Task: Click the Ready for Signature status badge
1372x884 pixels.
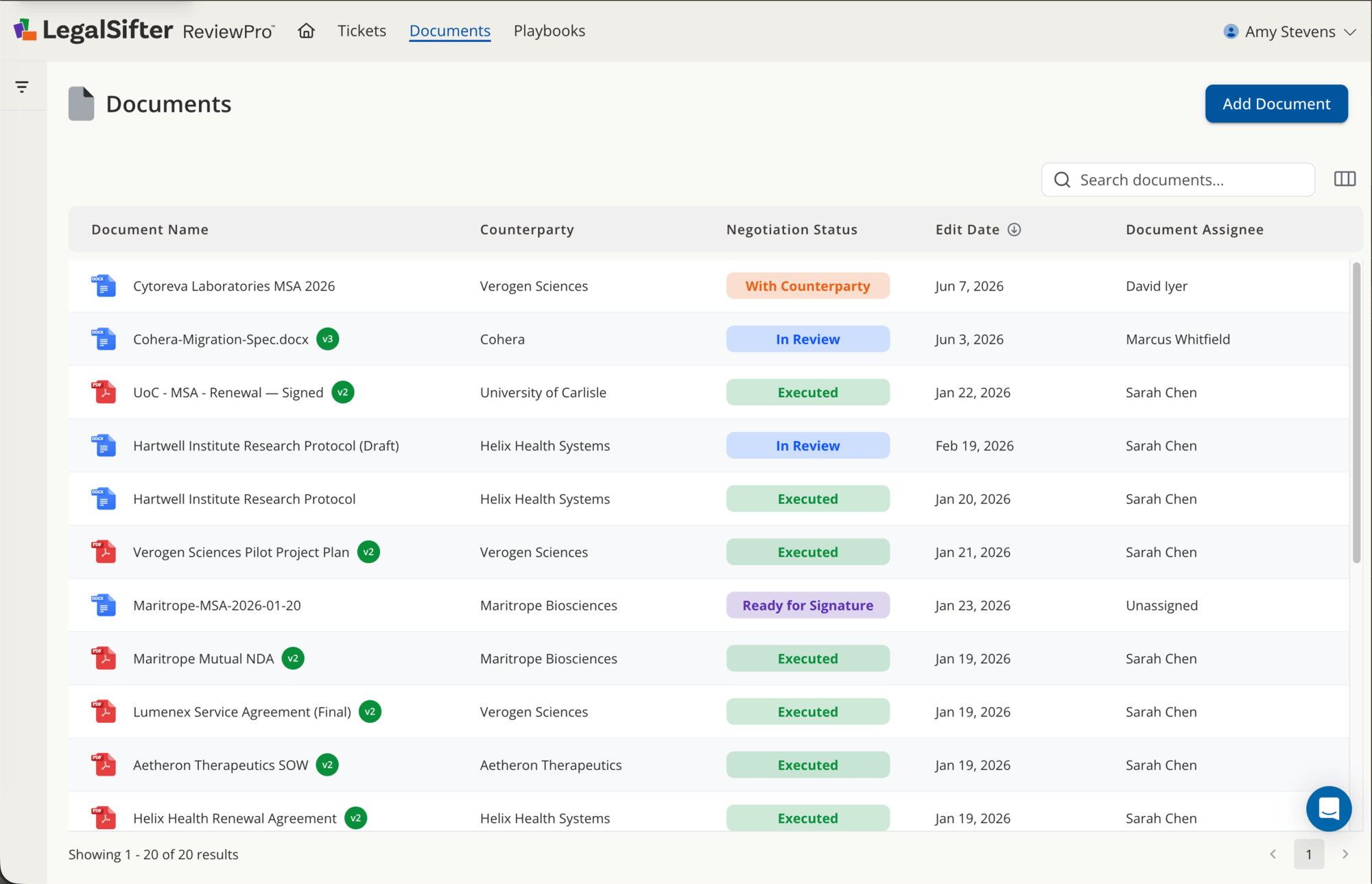Action: (x=807, y=606)
